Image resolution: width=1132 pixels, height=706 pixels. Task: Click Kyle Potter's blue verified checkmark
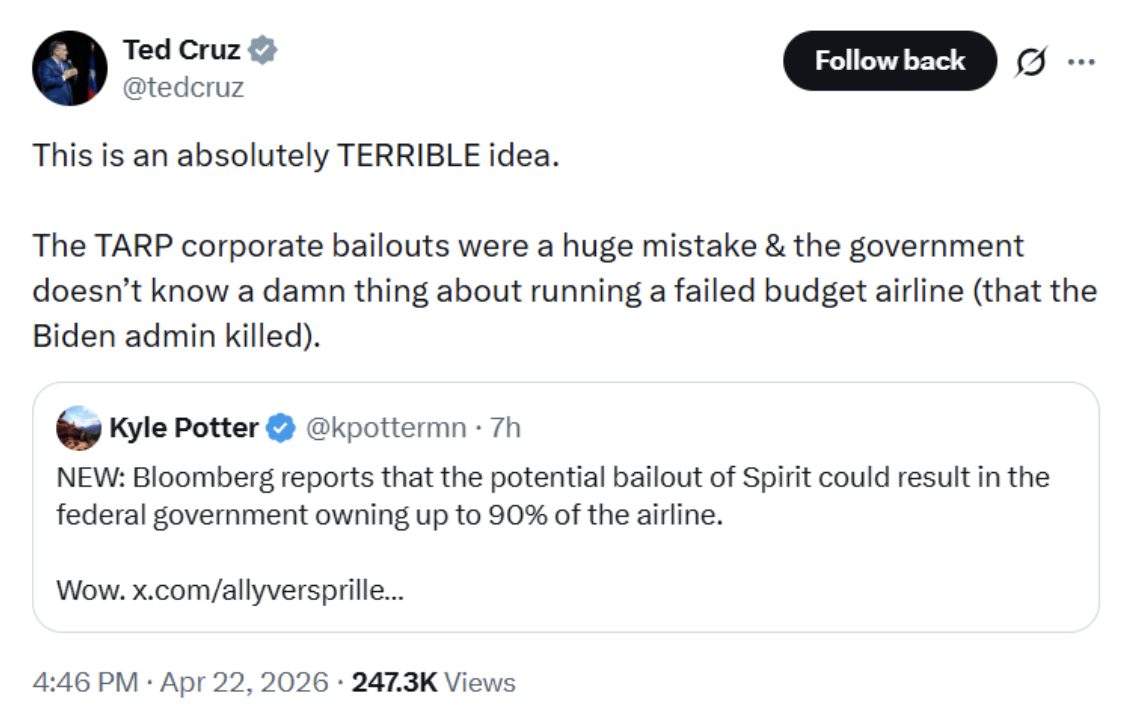283,429
